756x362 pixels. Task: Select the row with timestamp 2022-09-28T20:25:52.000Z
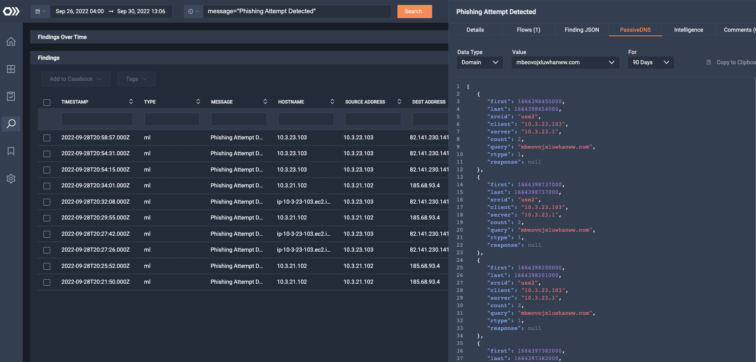point(47,267)
